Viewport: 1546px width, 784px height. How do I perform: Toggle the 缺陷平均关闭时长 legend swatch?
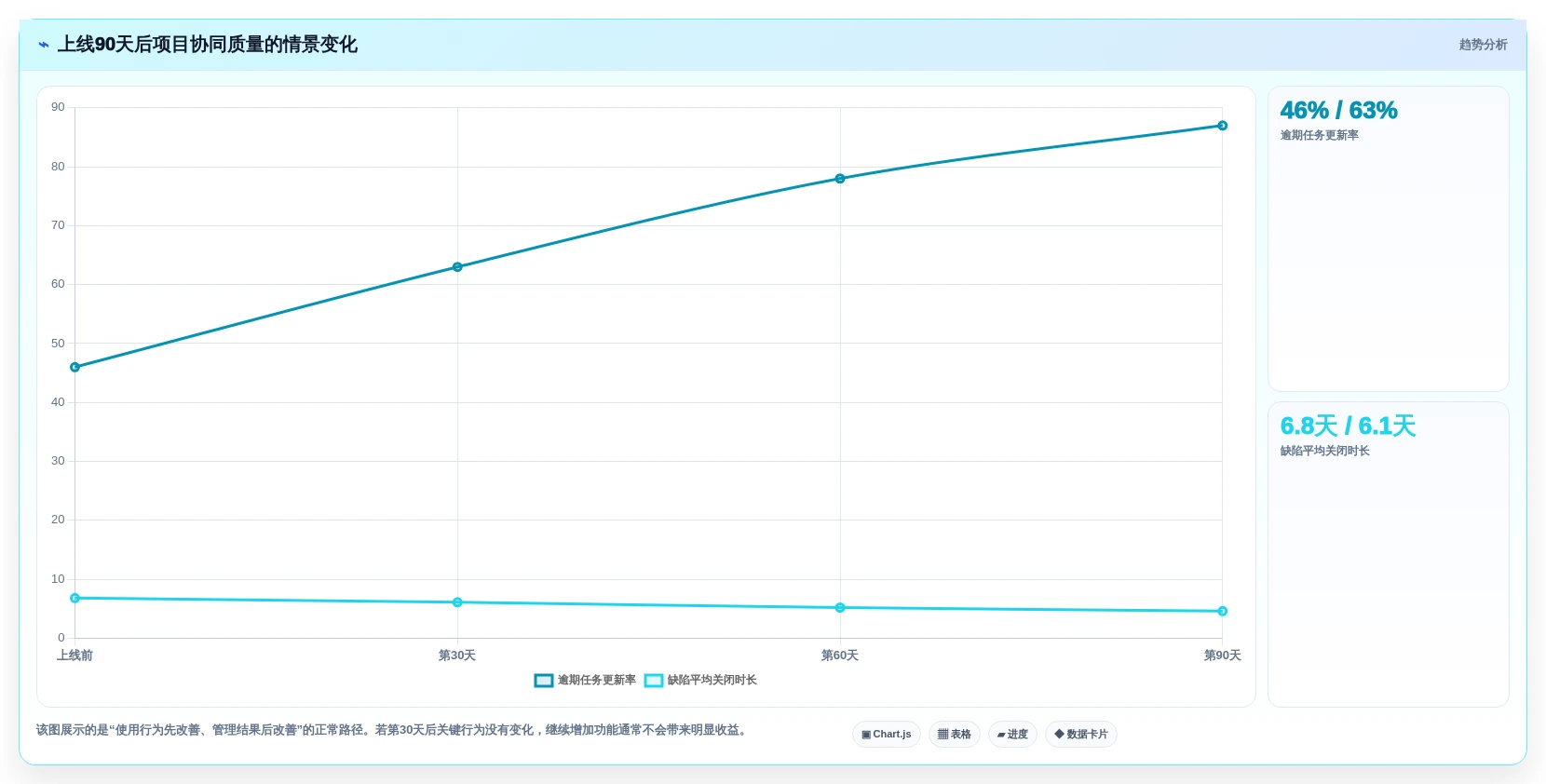[654, 681]
